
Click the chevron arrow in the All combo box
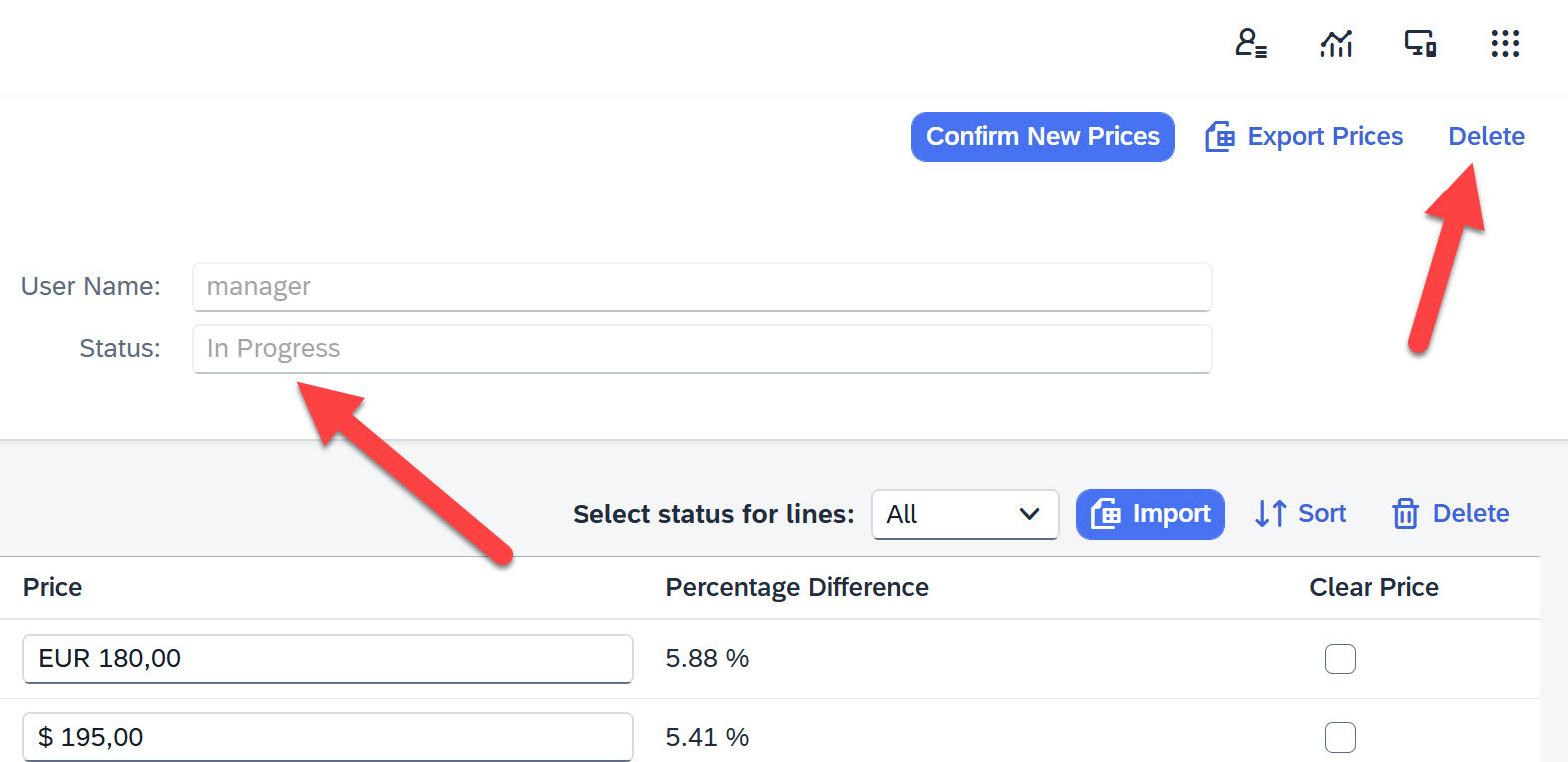tap(1030, 514)
